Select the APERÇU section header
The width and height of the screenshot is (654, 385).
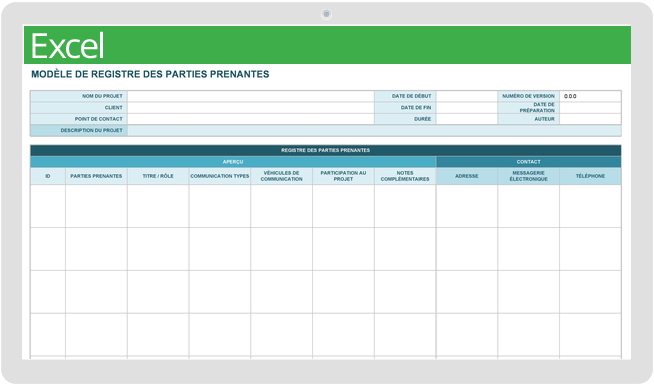pyautogui.click(x=233, y=162)
